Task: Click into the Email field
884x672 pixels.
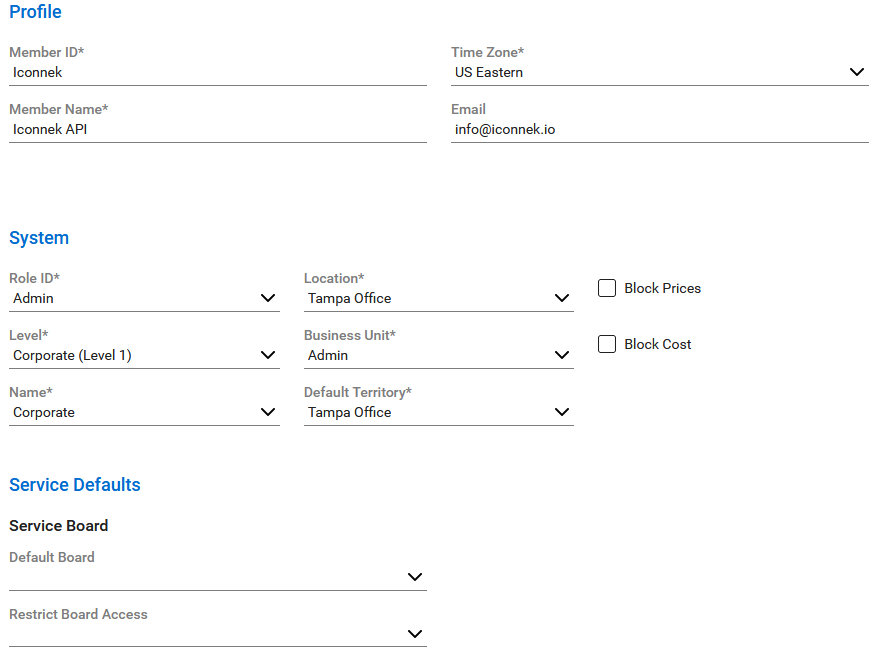Action: coord(659,129)
